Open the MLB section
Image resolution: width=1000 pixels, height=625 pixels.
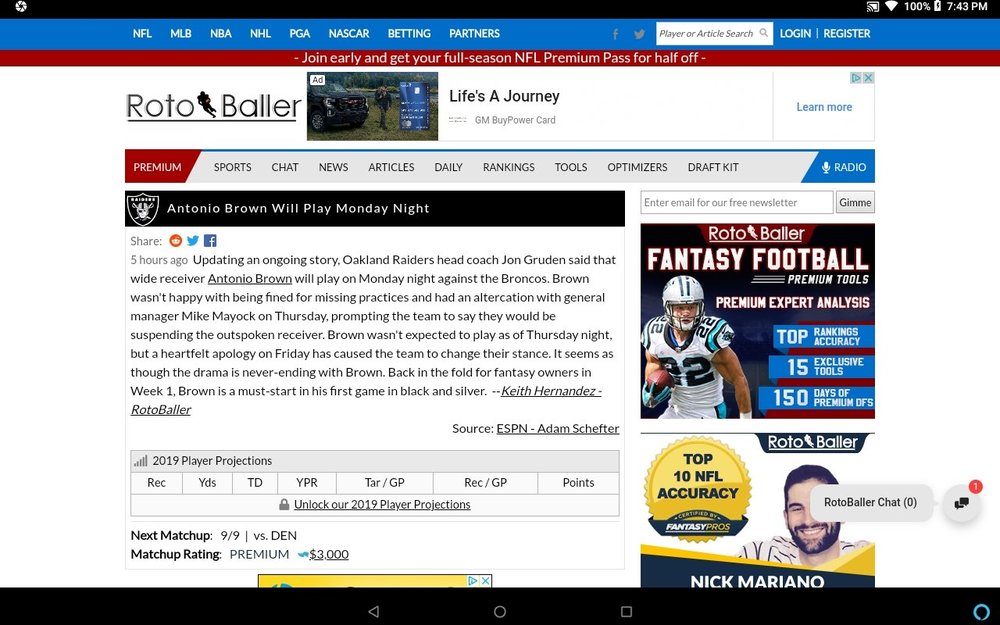point(180,34)
